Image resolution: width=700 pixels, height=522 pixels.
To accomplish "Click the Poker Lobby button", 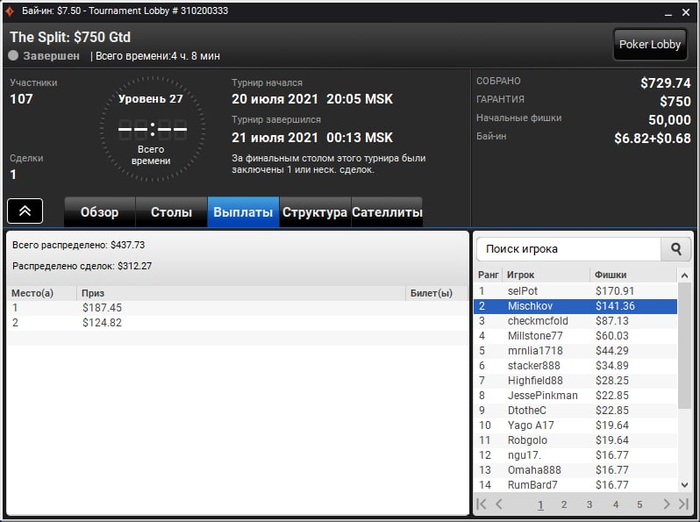I will point(650,44).
